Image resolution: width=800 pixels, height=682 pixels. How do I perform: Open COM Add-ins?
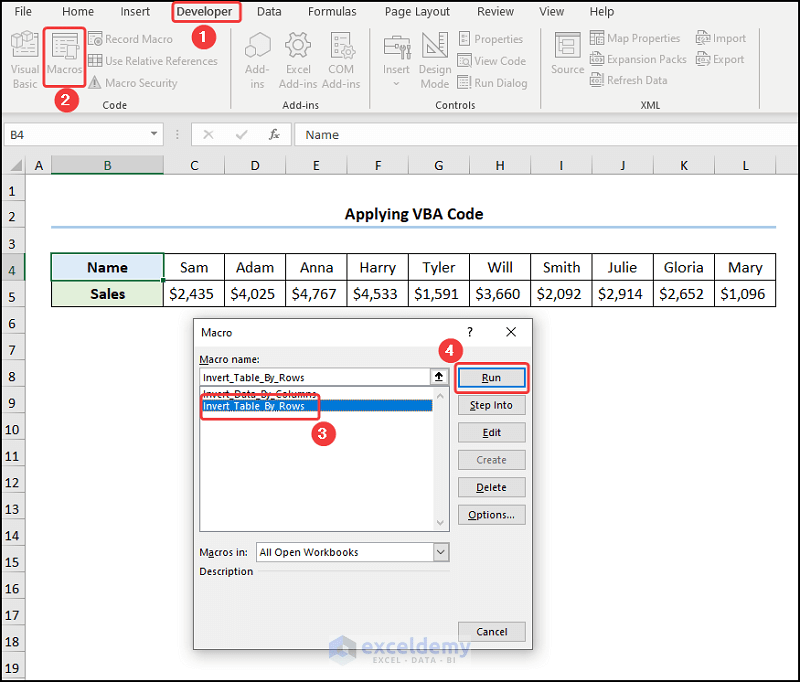pos(341,57)
